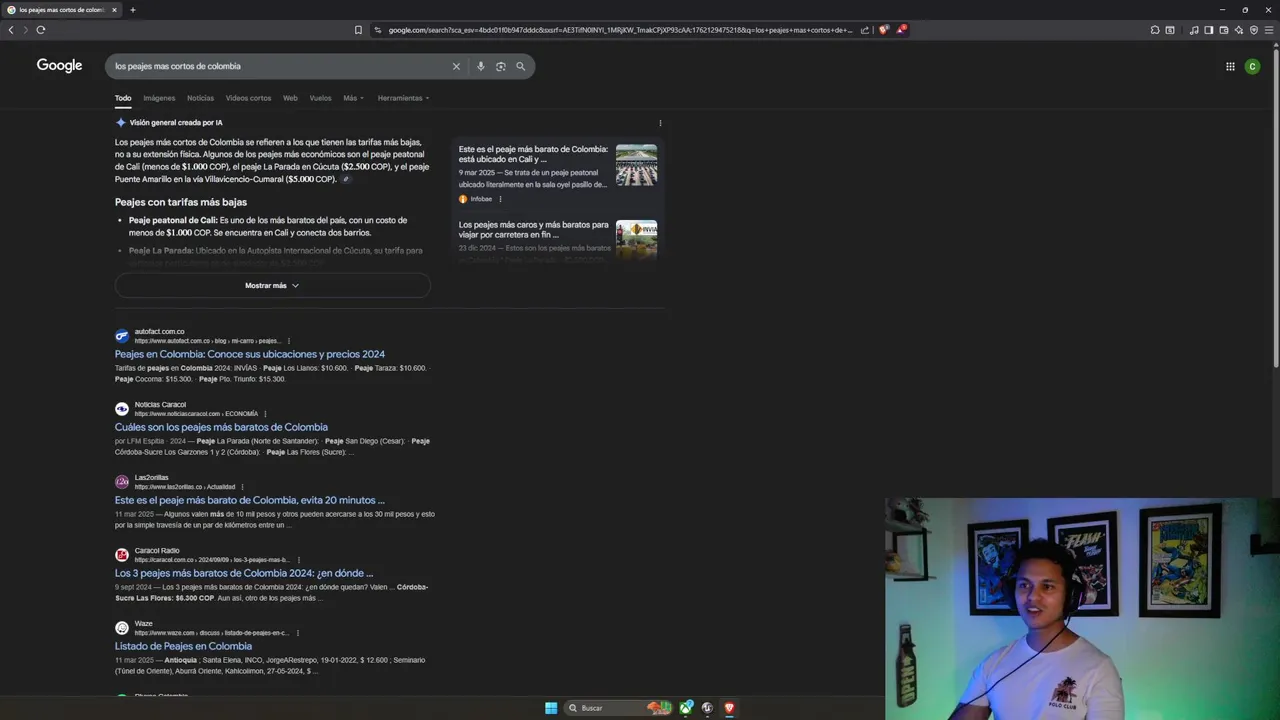Expand AI overview with Mostrar más

pyautogui.click(x=272, y=285)
